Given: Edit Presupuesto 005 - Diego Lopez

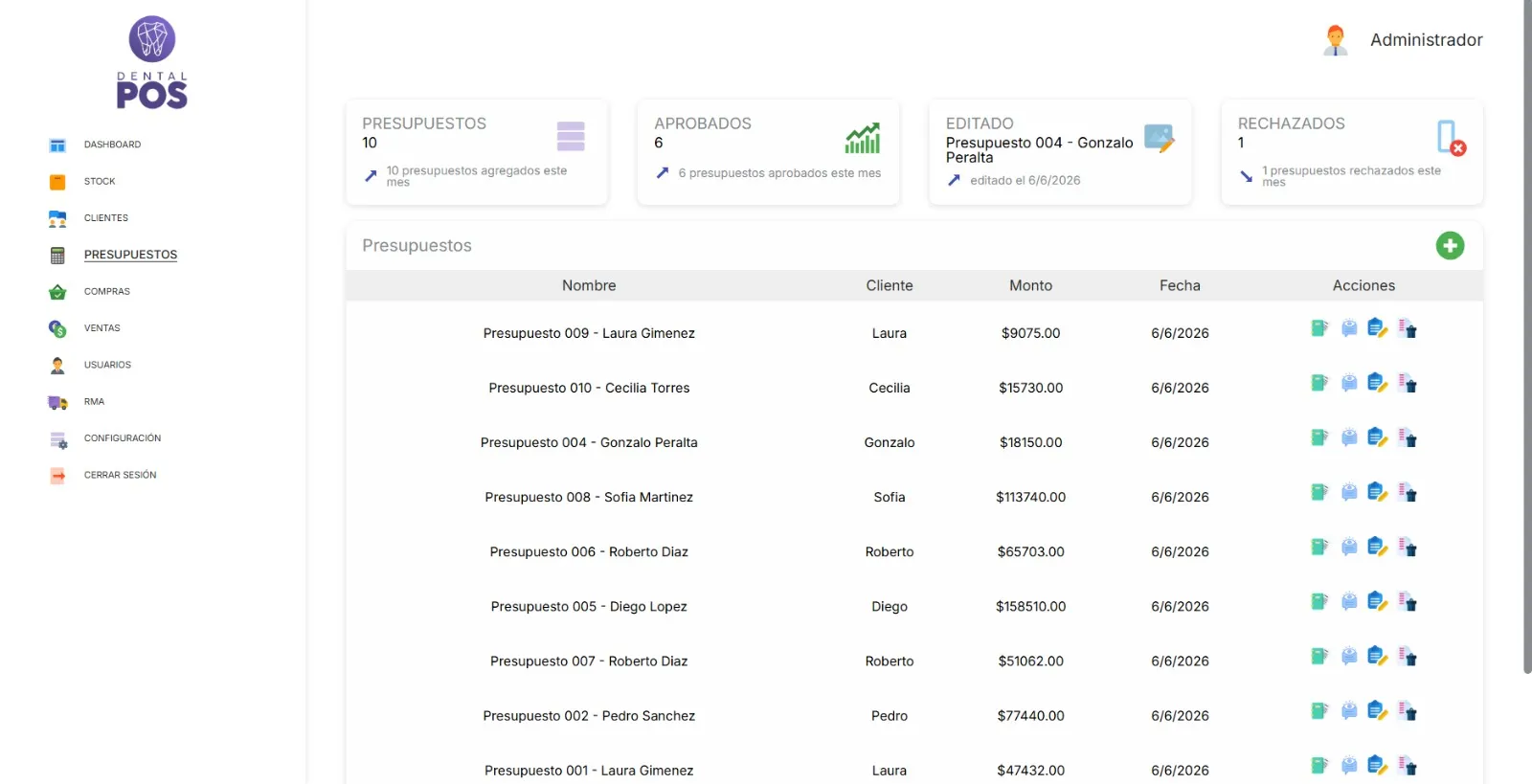Looking at the screenshot, I should 1378,601.
